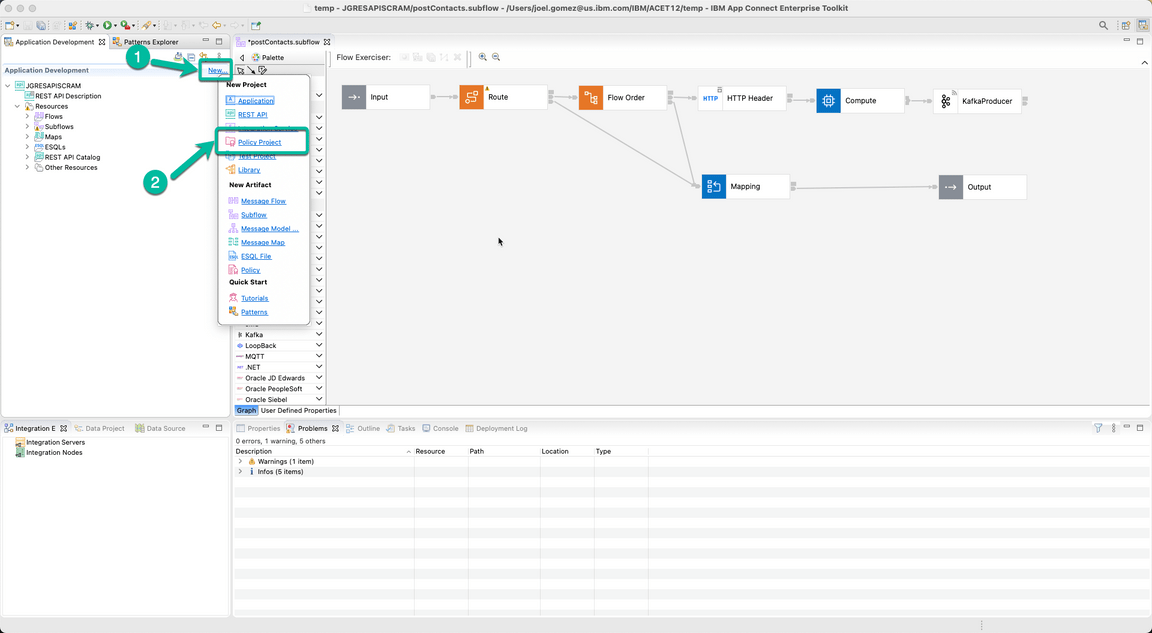Click the Zoom Out magnifier icon

coord(496,57)
